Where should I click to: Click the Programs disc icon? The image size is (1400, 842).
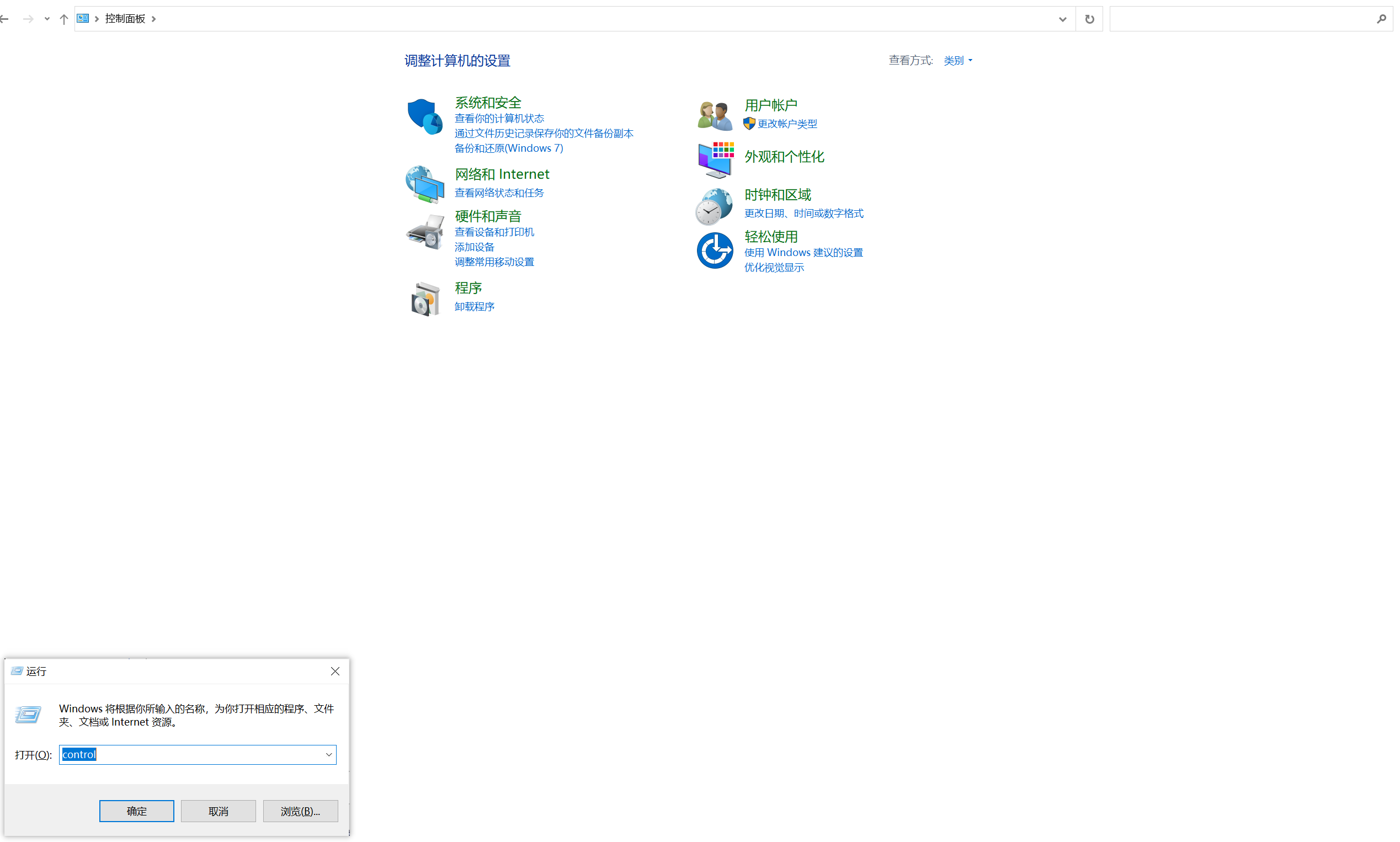424,299
